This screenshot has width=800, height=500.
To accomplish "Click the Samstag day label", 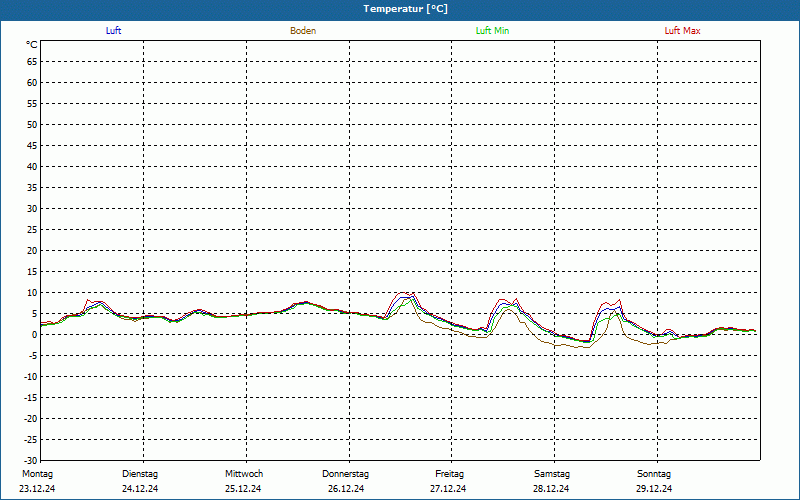I will pyautogui.click(x=552, y=474).
